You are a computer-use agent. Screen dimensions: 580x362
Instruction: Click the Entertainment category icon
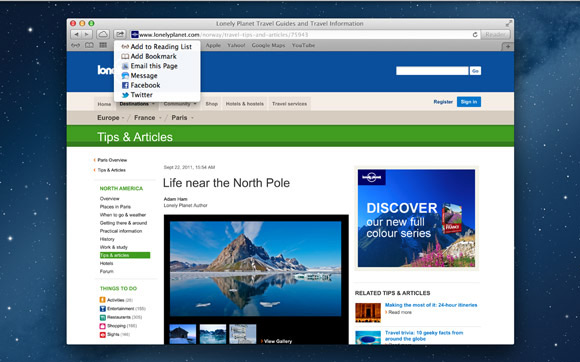[x=102, y=308]
